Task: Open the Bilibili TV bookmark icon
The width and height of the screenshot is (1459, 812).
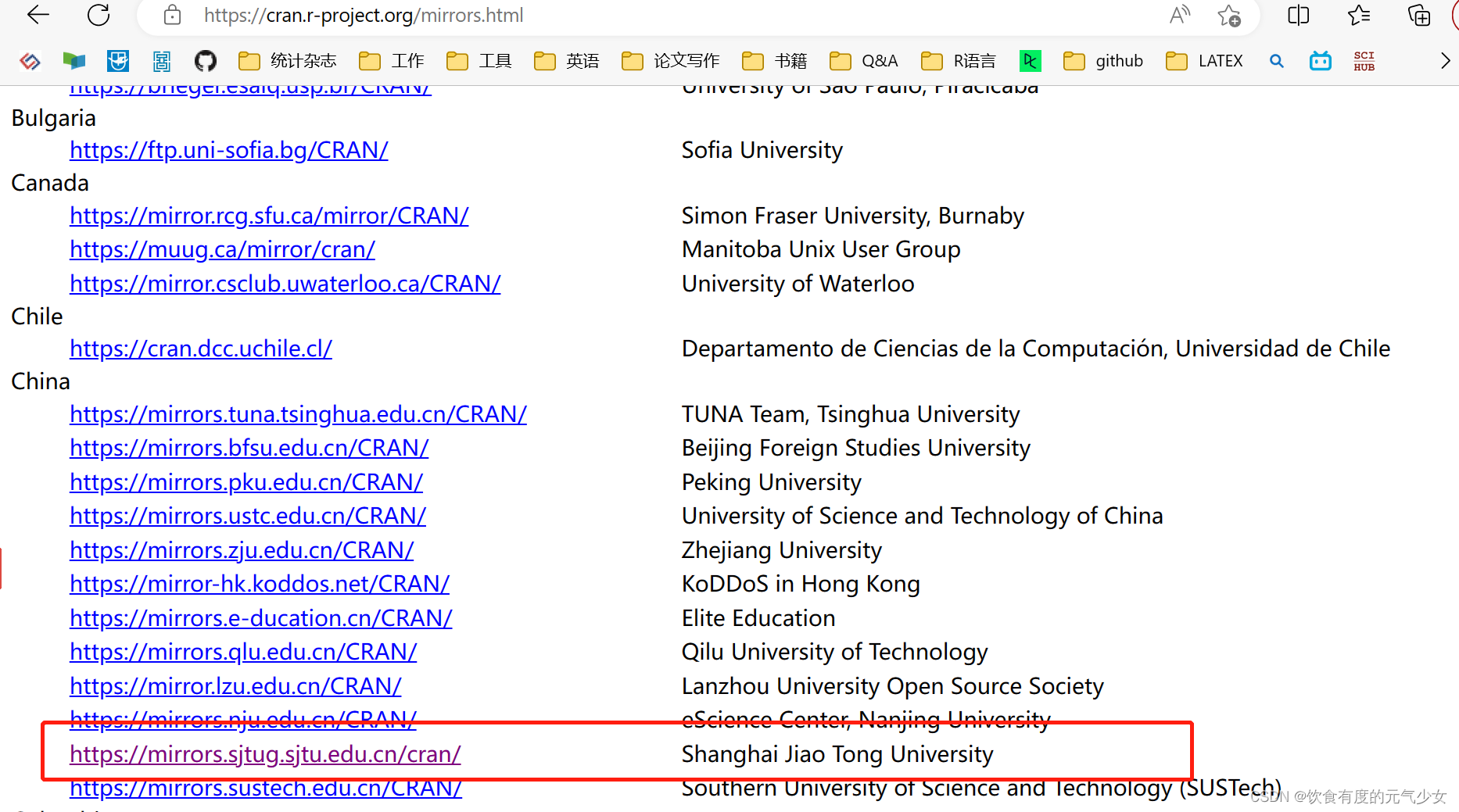Action: (x=1321, y=61)
